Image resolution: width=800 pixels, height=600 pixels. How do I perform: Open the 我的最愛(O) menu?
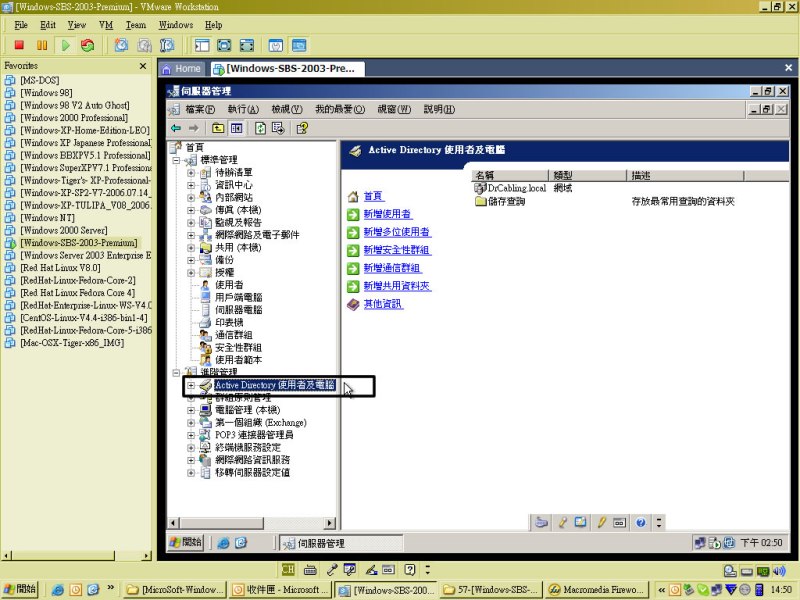point(340,109)
